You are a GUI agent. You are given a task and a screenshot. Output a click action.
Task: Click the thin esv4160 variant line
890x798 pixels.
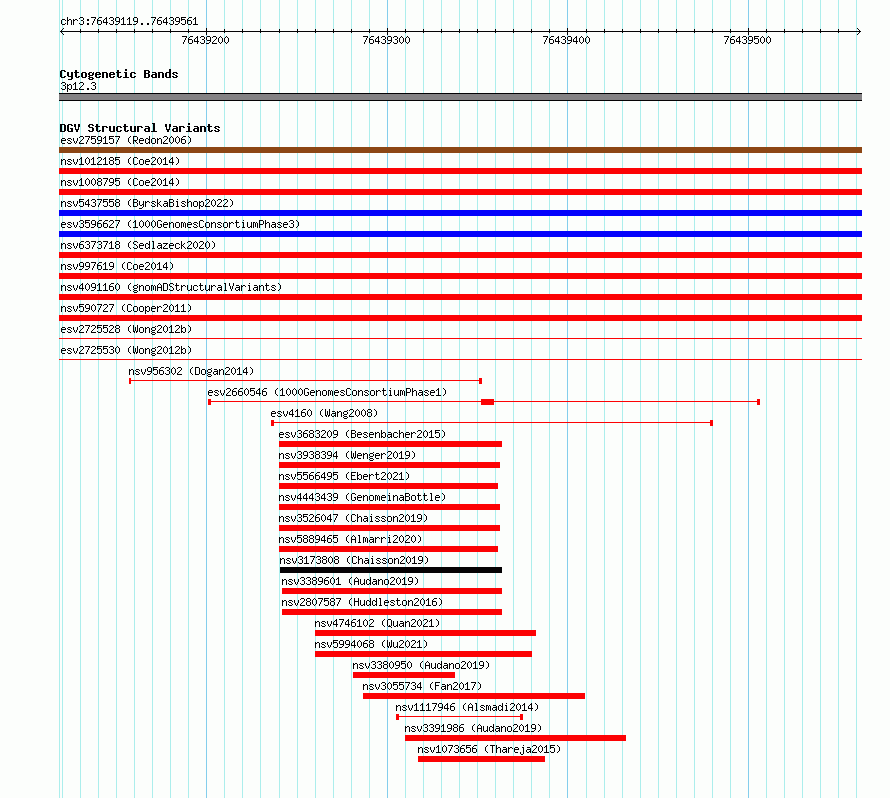click(x=492, y=423)
